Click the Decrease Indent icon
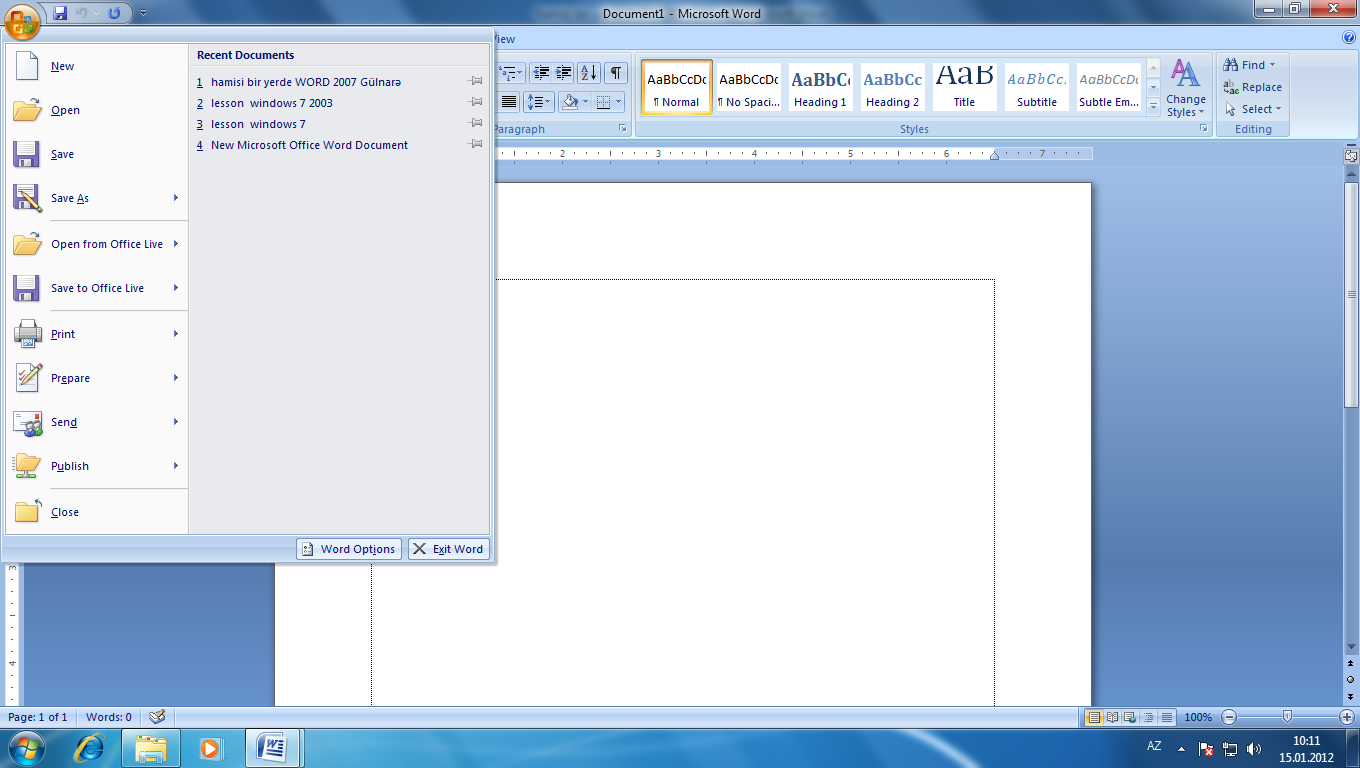 tap(541, 73)
